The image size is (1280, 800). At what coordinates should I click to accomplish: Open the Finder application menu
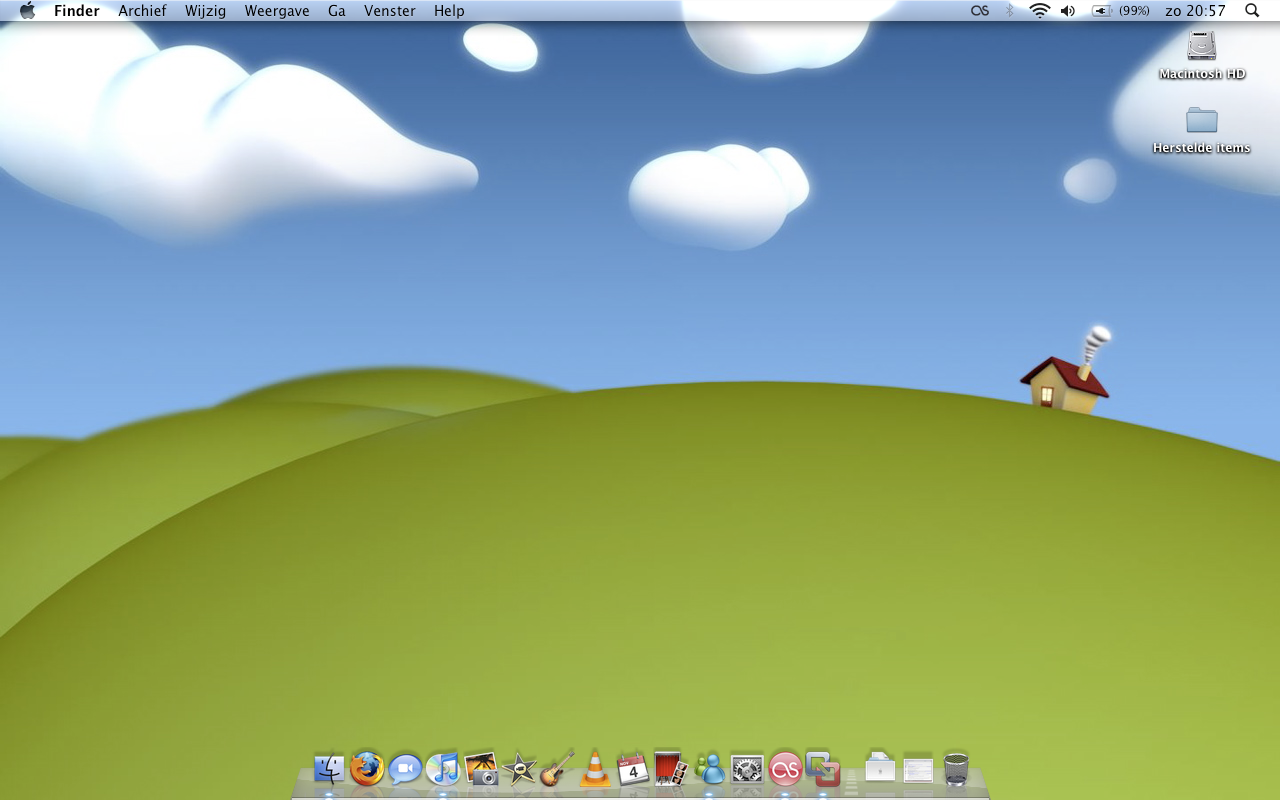(x=77, y=11)
